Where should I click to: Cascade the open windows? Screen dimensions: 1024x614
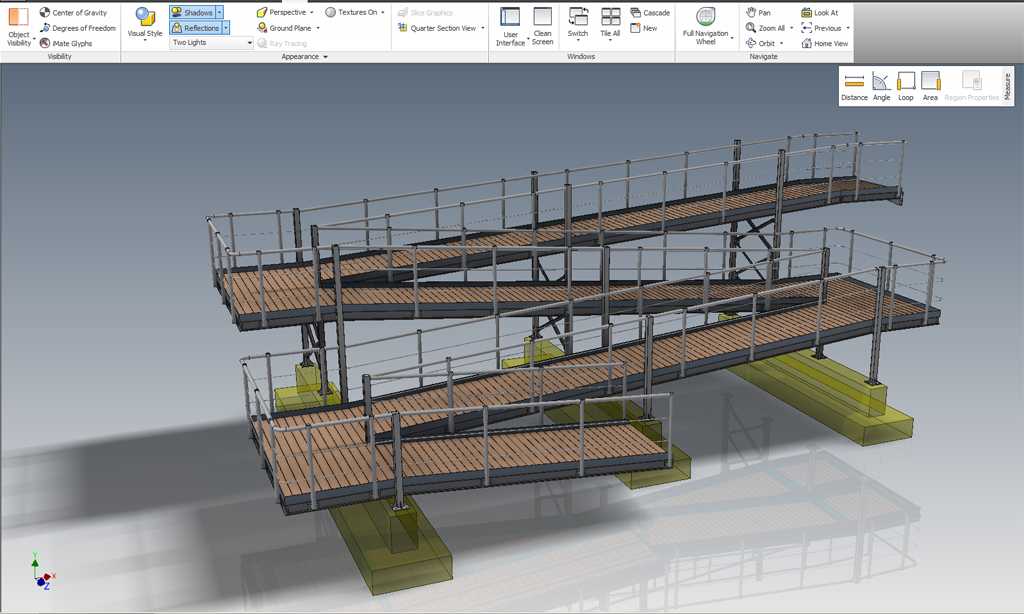tap(650, 12)
